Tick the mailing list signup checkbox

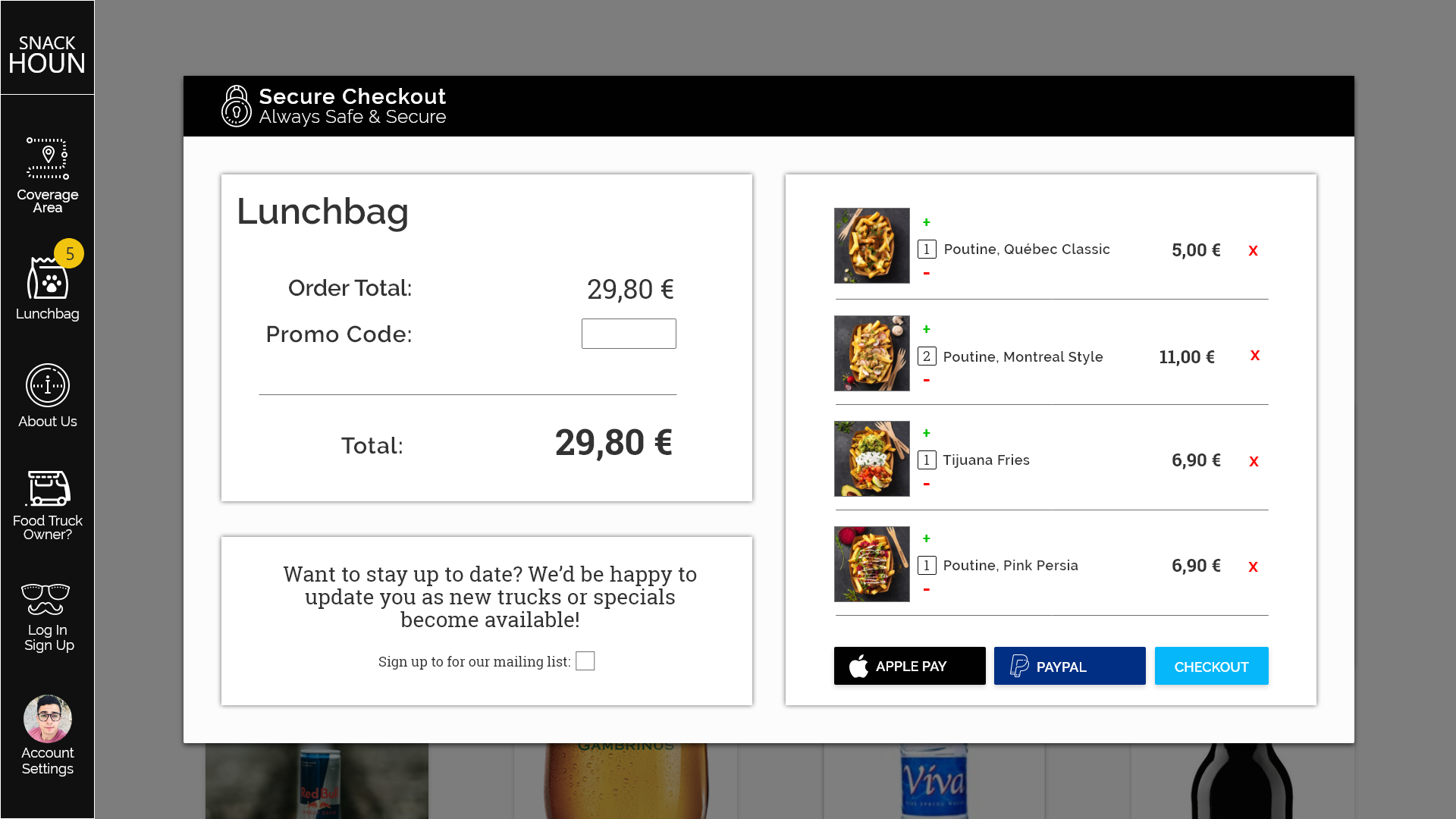point(585,661)
